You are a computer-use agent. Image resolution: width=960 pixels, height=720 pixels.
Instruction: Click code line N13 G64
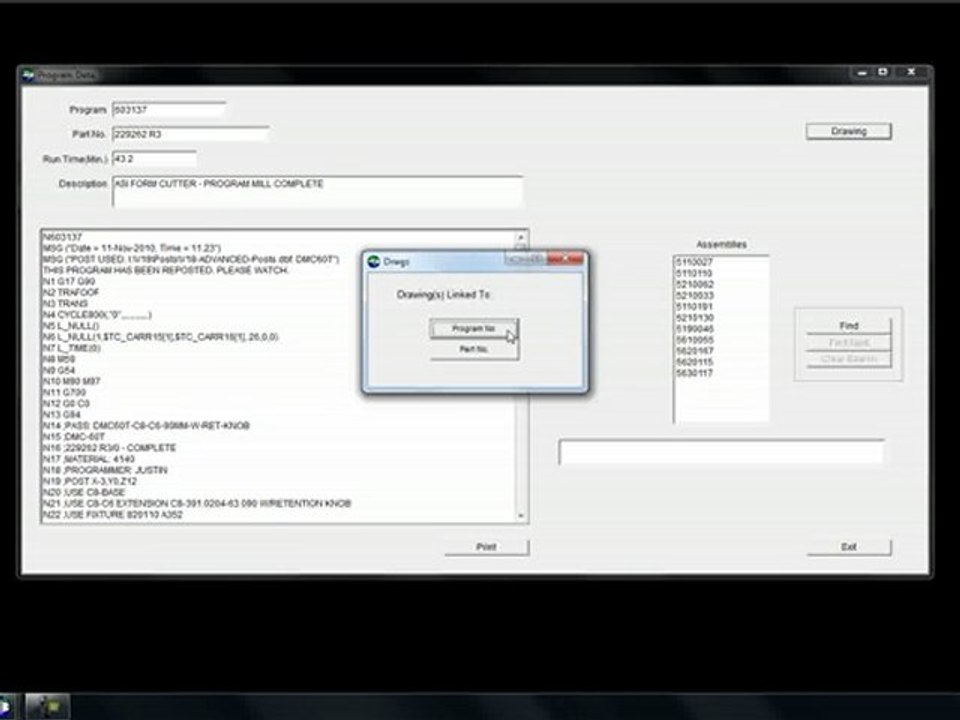pyautogui.click(x=61, y=414)
